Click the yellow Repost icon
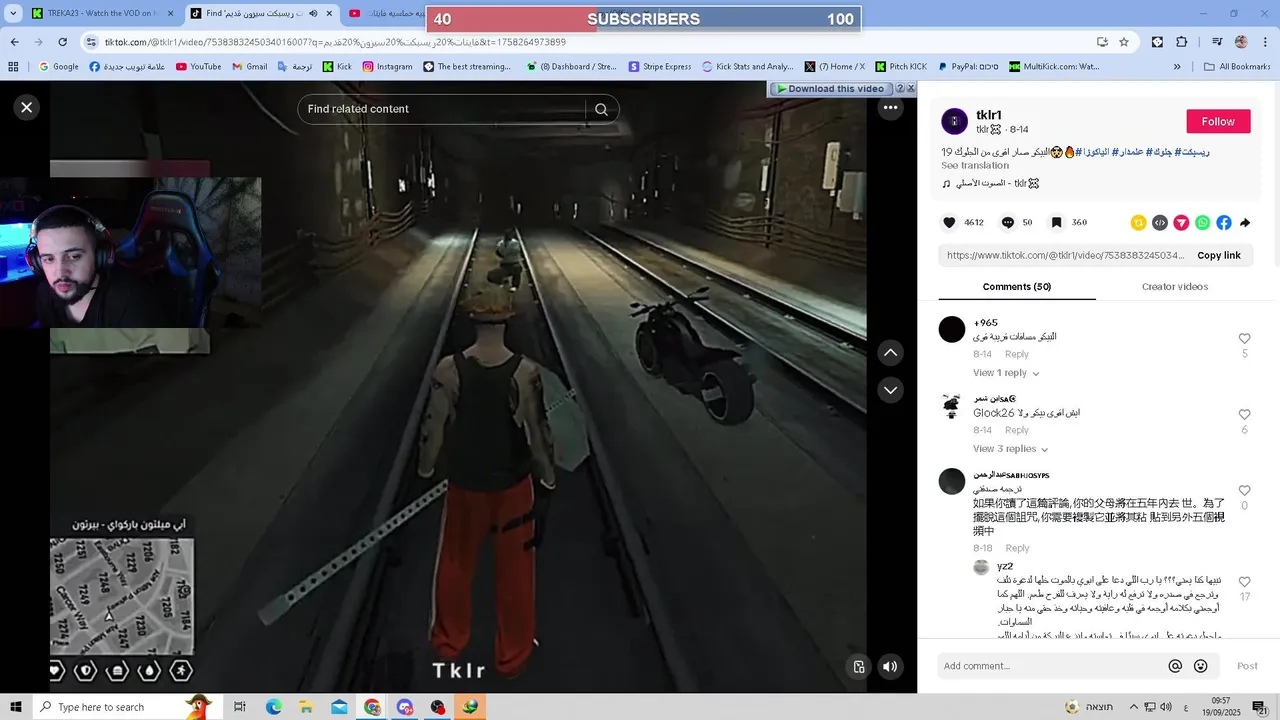1280x720 pixels. pos(1138,223)
